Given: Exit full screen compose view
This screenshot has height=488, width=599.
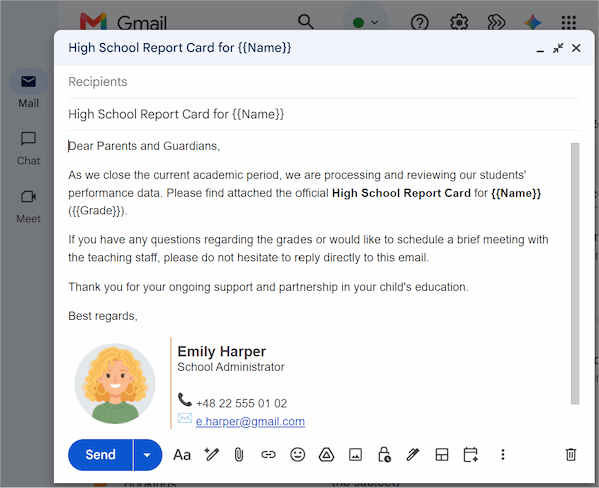Looking at the screenshot, I should coord(558,48).
